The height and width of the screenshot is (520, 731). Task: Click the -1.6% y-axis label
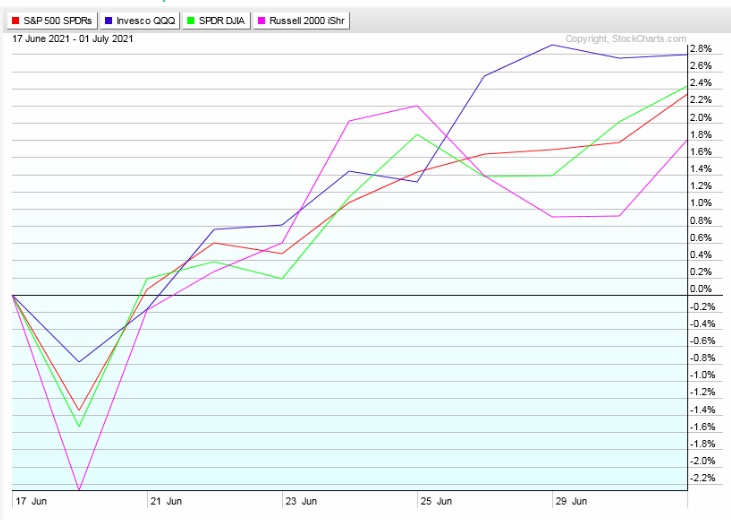pos(703,427)
